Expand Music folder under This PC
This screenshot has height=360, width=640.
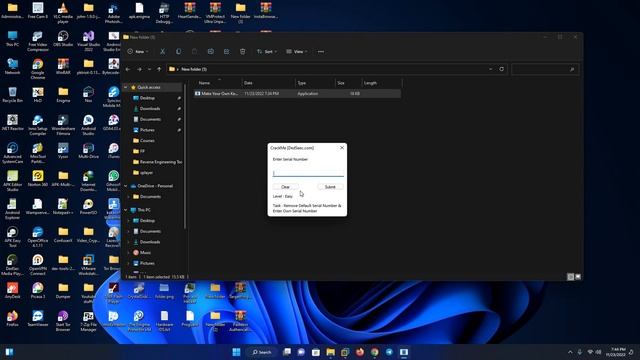(129, 253)
